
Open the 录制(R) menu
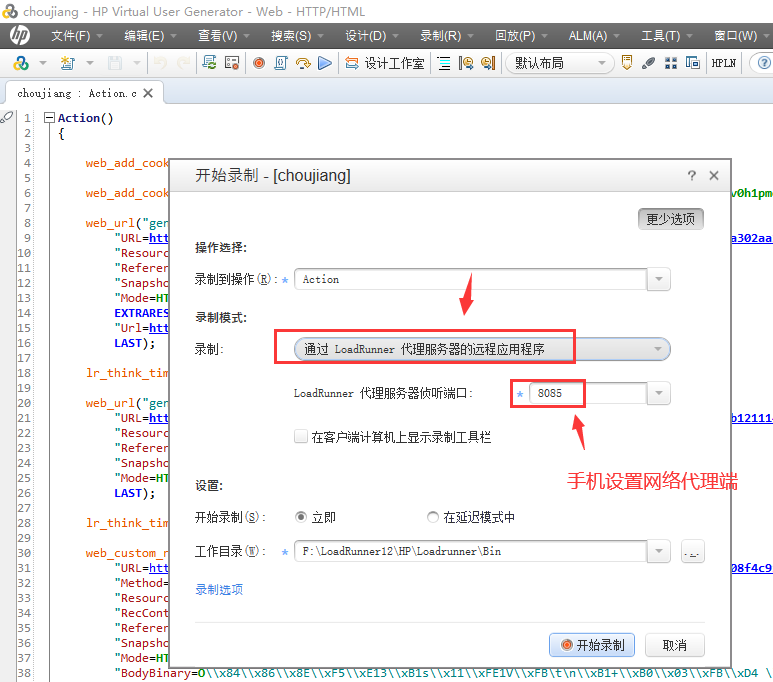click(446, 36)
